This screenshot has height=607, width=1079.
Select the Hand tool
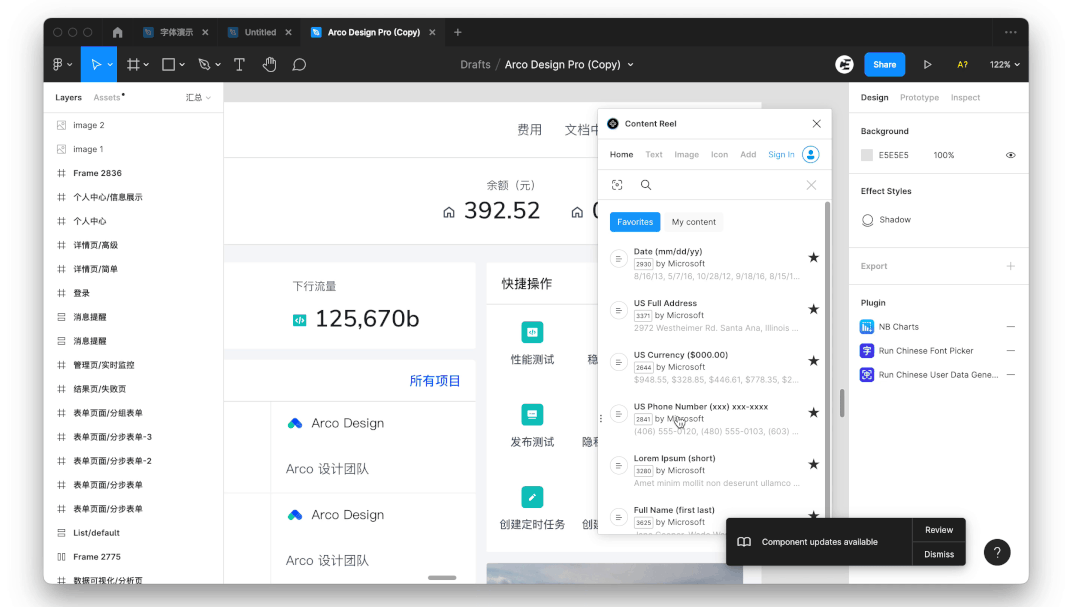[x=269, y=64]
